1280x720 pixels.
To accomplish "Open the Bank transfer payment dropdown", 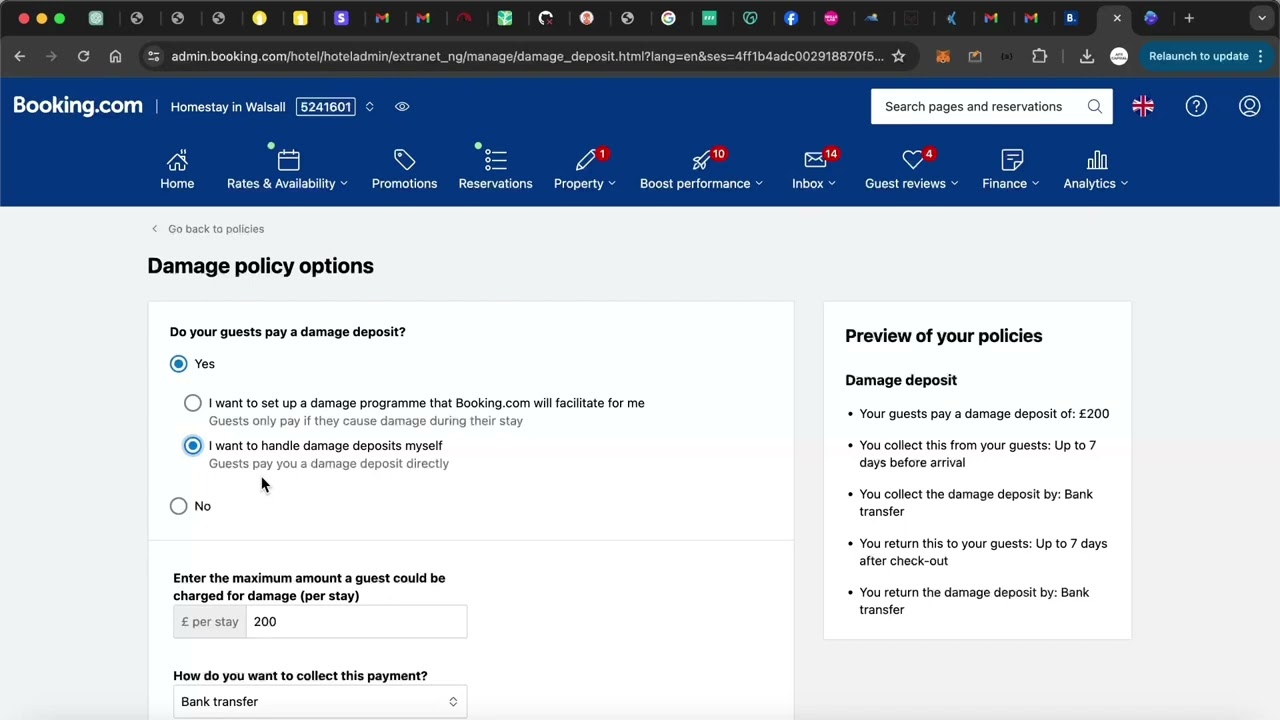I will (320, 702).
